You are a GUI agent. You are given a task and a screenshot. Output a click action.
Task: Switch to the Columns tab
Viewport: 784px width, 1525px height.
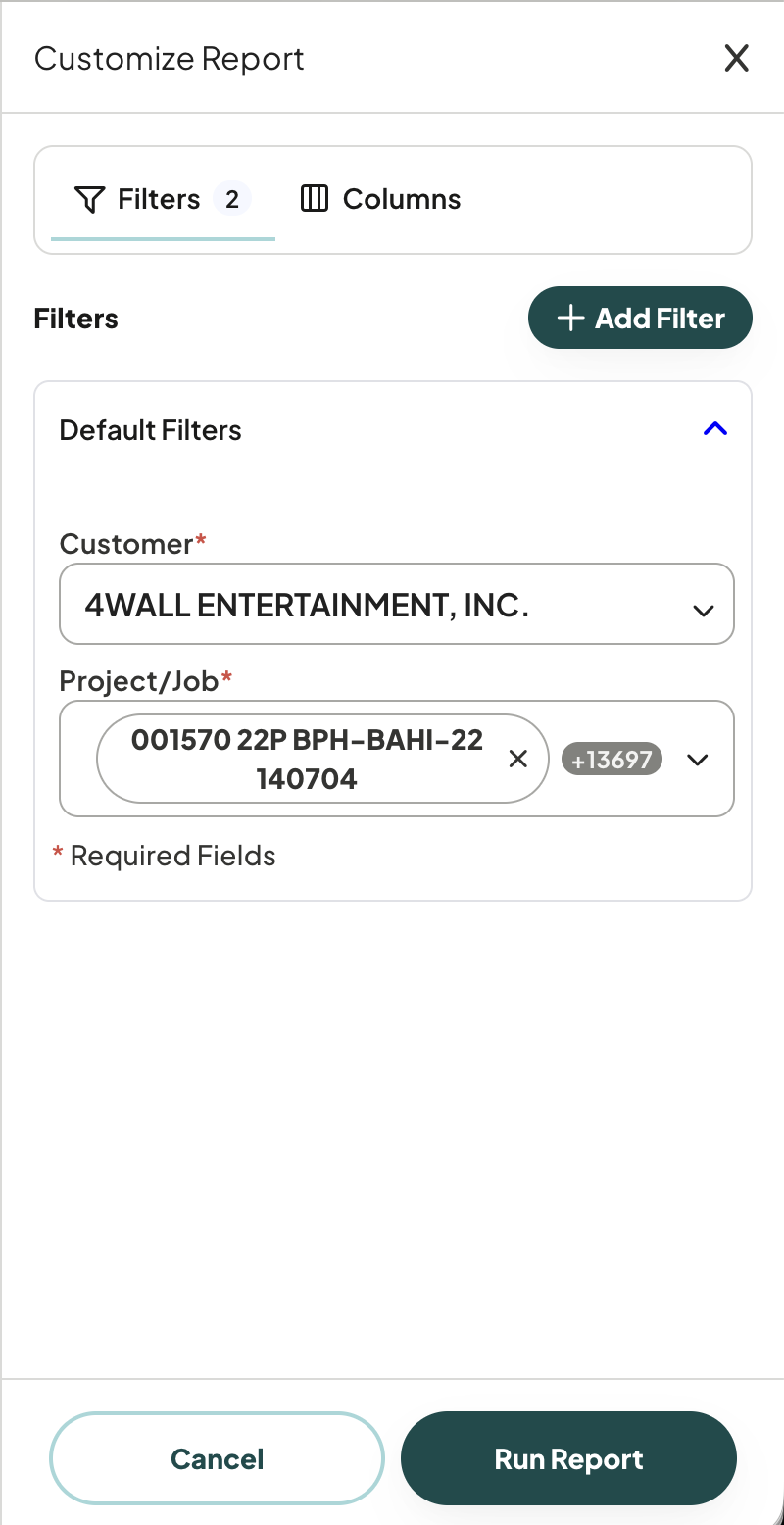(380, 199)
